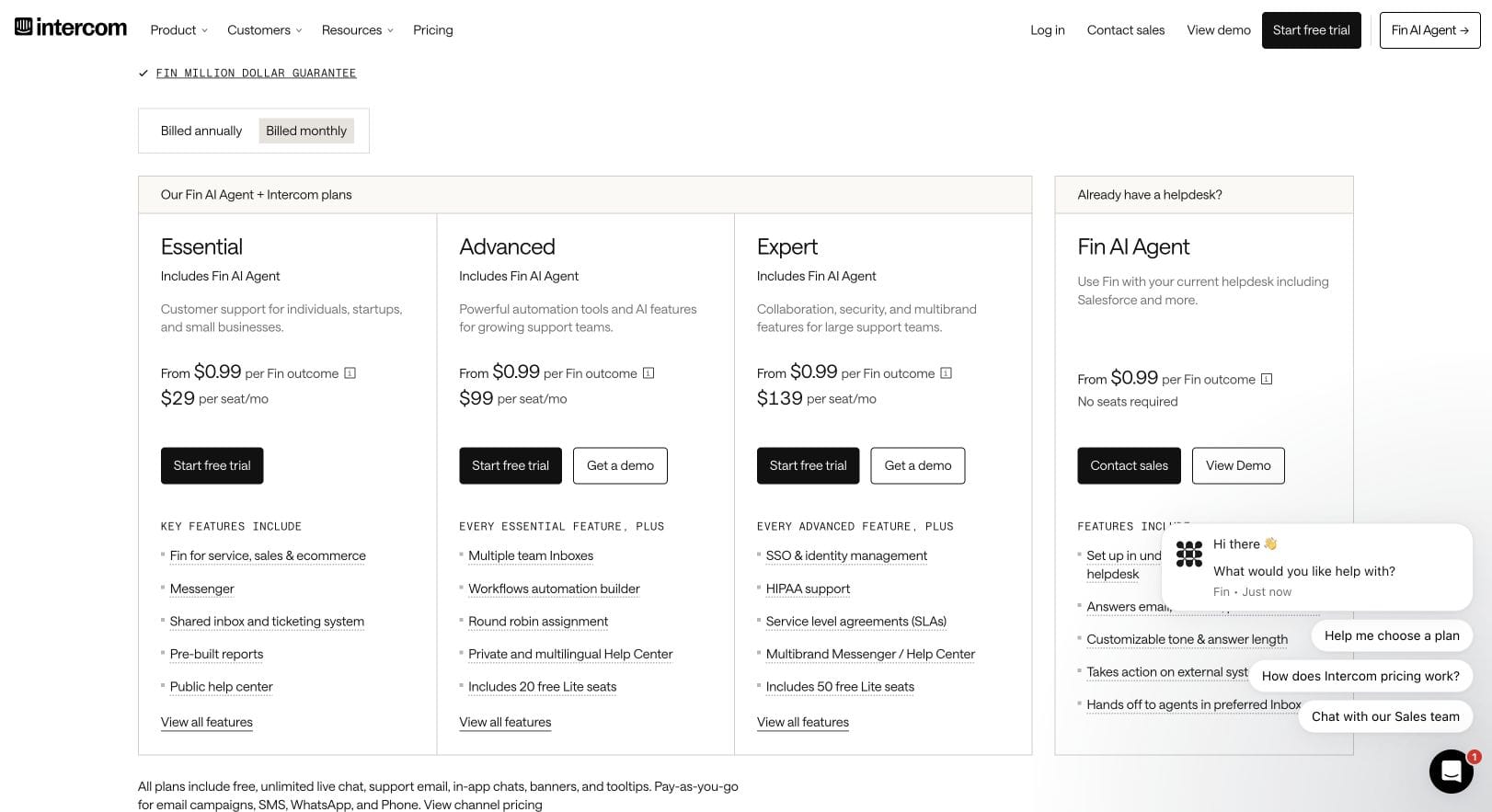Click 'View channel pricing' link
This screenshot has width=1492, height=812.
pyautogui.click(x=483, y=805)
